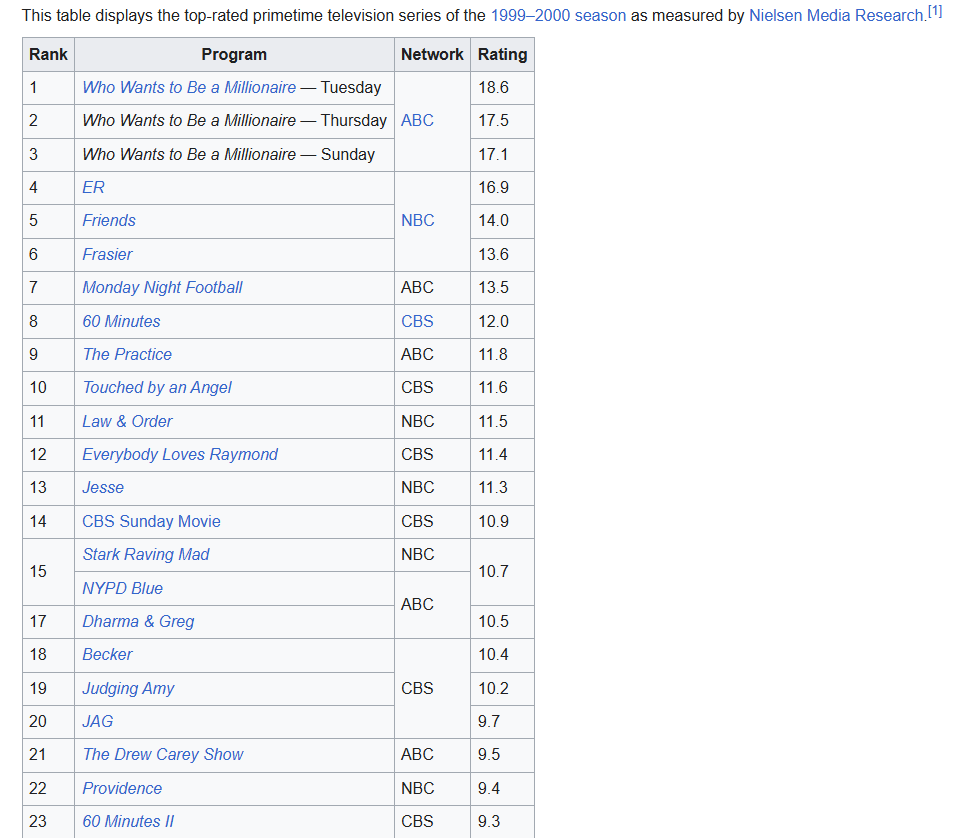The image size is (955, 838).
Task: Click the rank 1 cell
Action: (x=49, y=88)
